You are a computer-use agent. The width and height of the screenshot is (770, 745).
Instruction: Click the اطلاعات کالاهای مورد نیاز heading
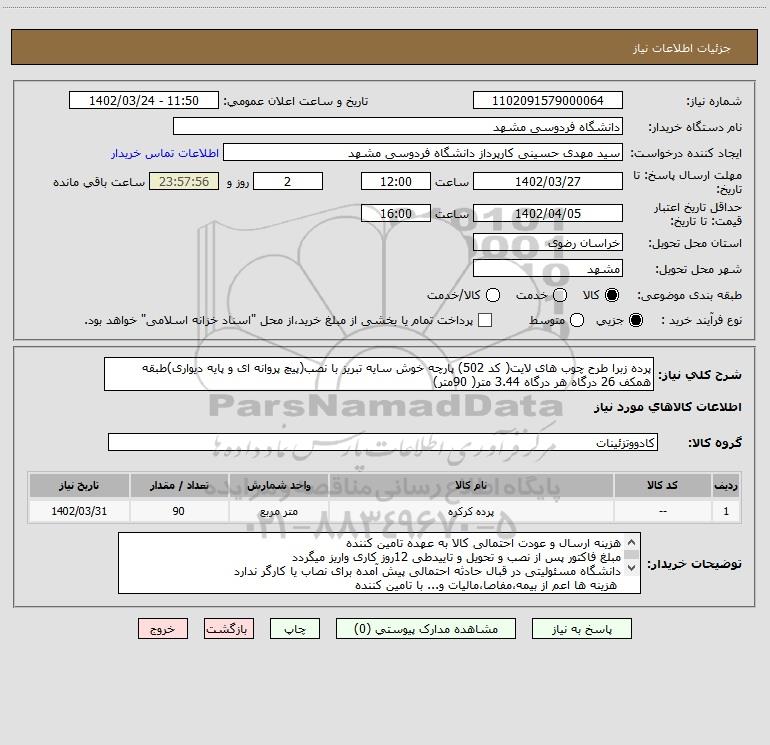(667, 407)
